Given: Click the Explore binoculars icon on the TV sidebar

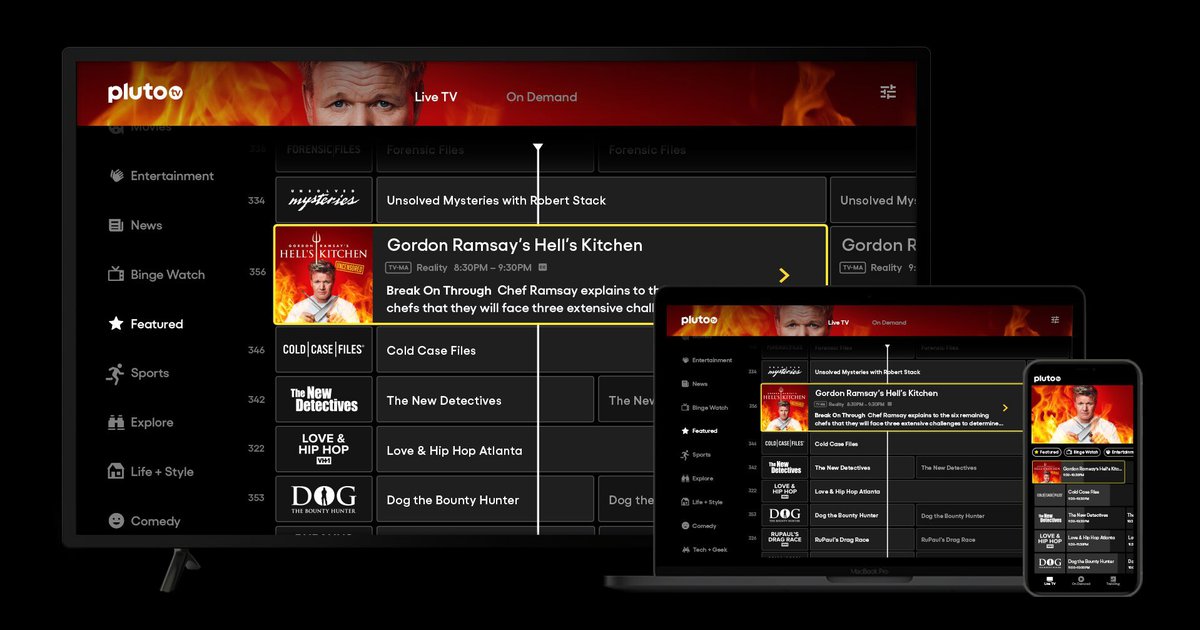Looking at the screenshot, I should [x=116, y=422].
